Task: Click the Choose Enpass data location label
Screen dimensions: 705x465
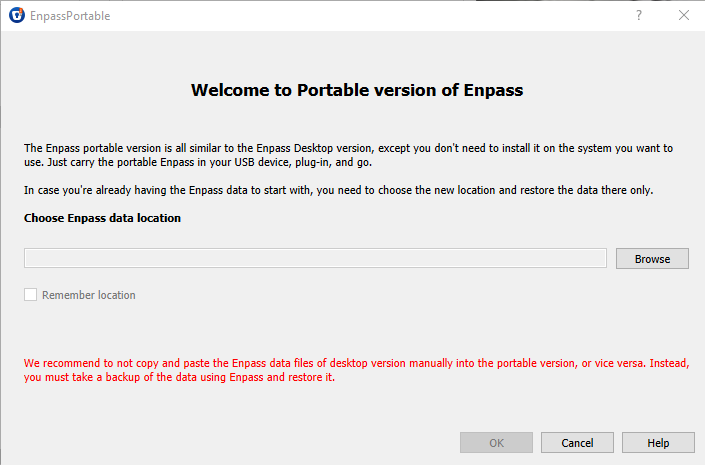Action: tap(102, 218)
